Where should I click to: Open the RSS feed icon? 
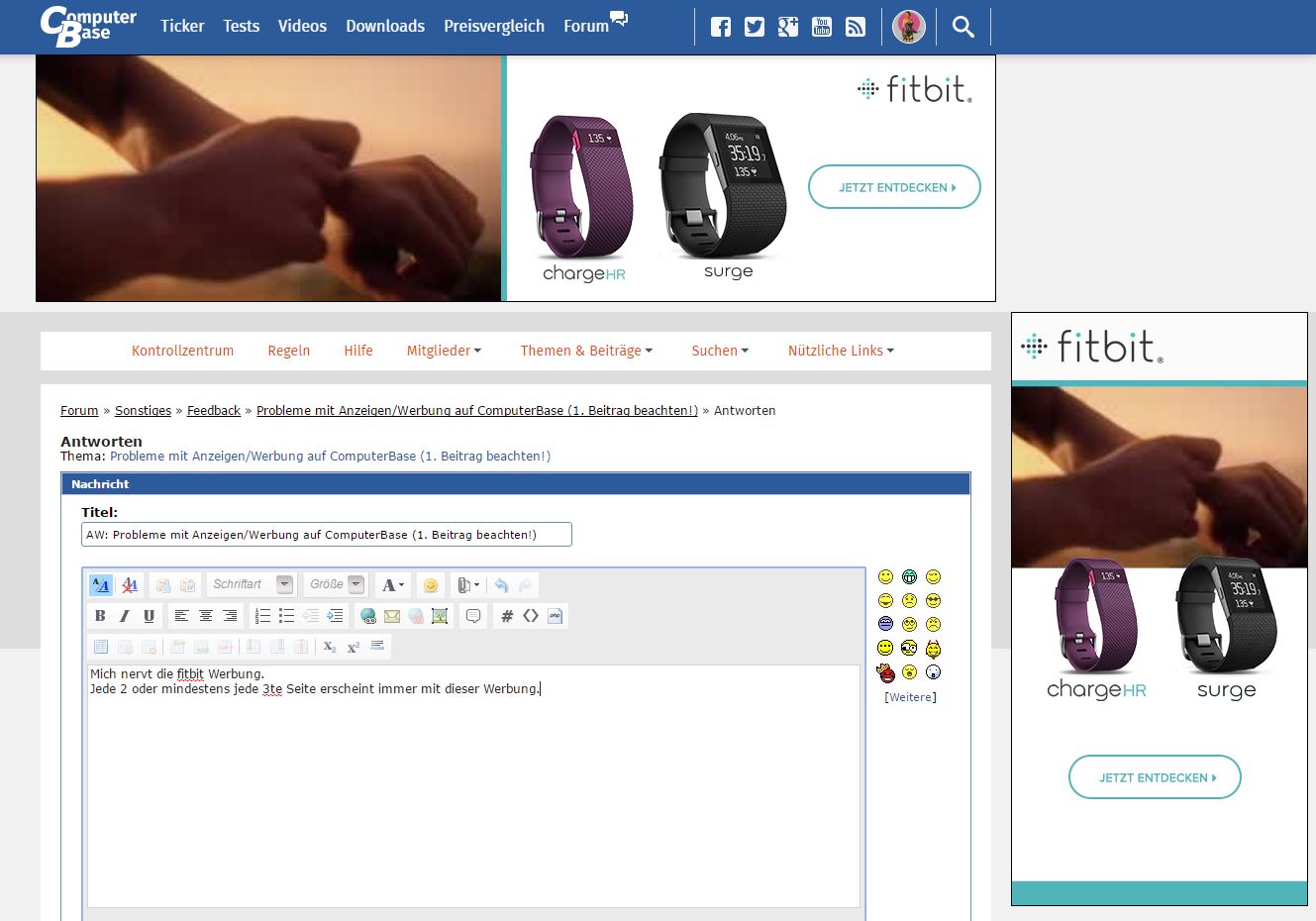[856, 27]
